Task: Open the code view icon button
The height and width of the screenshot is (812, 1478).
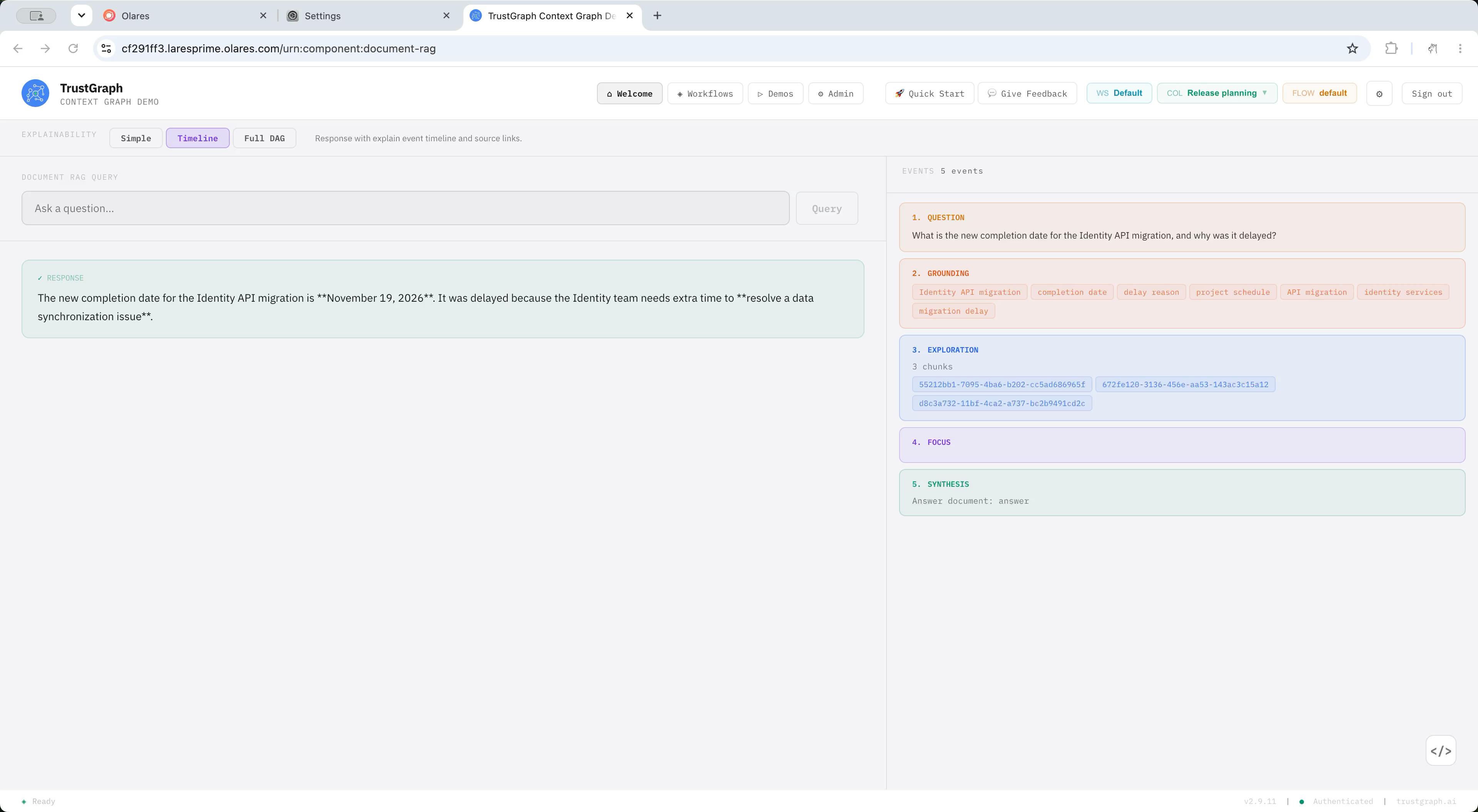Action: (x=1441, y=750)
